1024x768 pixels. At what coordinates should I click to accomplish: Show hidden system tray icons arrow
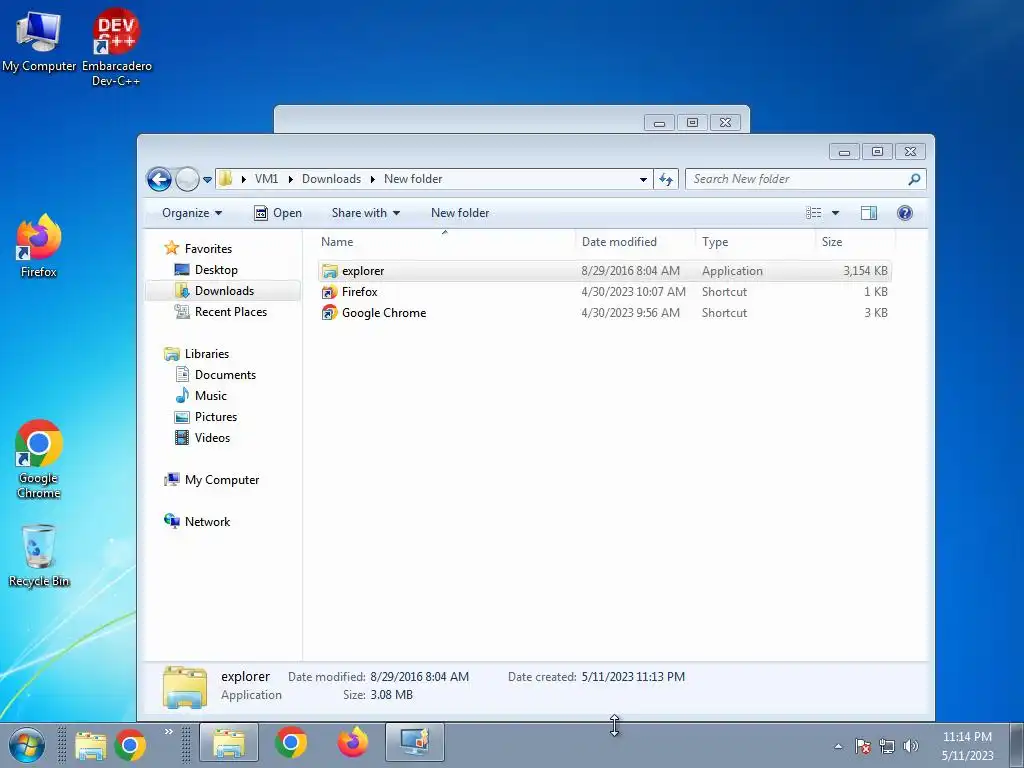(x=839, y=746)
